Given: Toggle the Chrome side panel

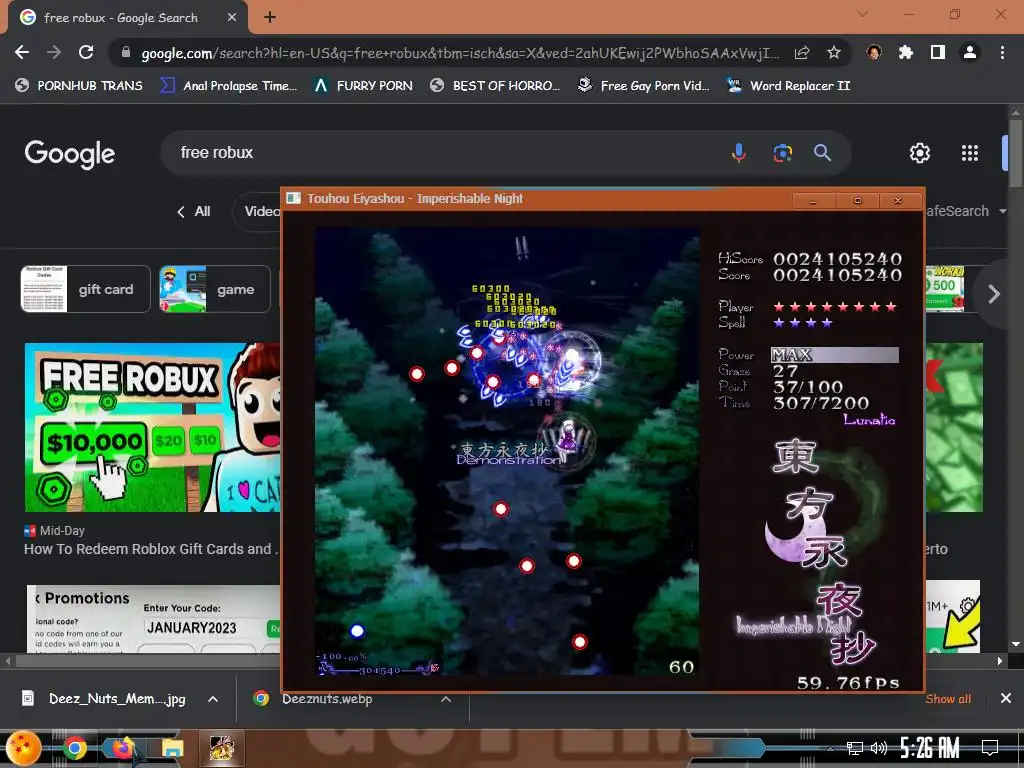Looking at the screenshot, I should point(938,52).
